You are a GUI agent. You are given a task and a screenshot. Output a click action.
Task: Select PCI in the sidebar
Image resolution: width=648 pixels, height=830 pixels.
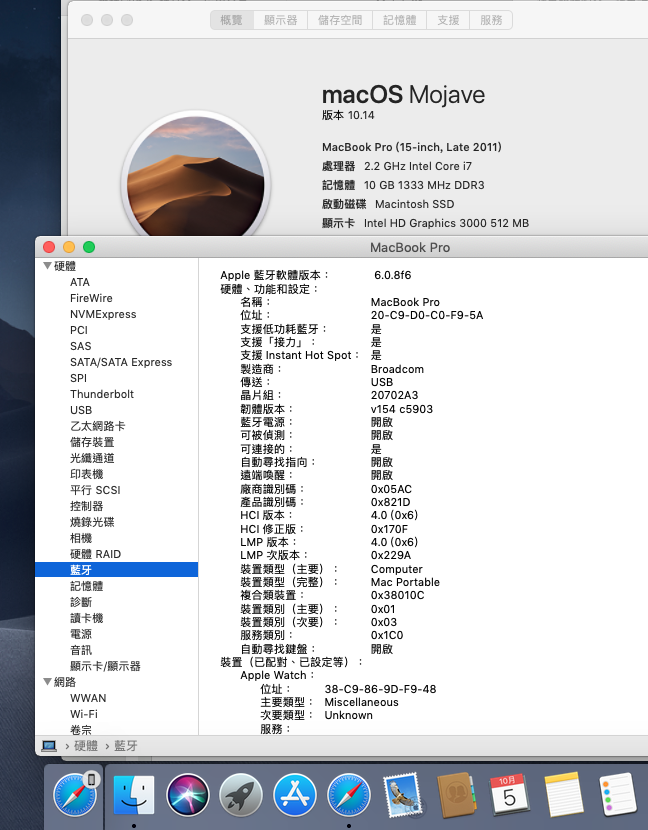(x=79, y=330)
